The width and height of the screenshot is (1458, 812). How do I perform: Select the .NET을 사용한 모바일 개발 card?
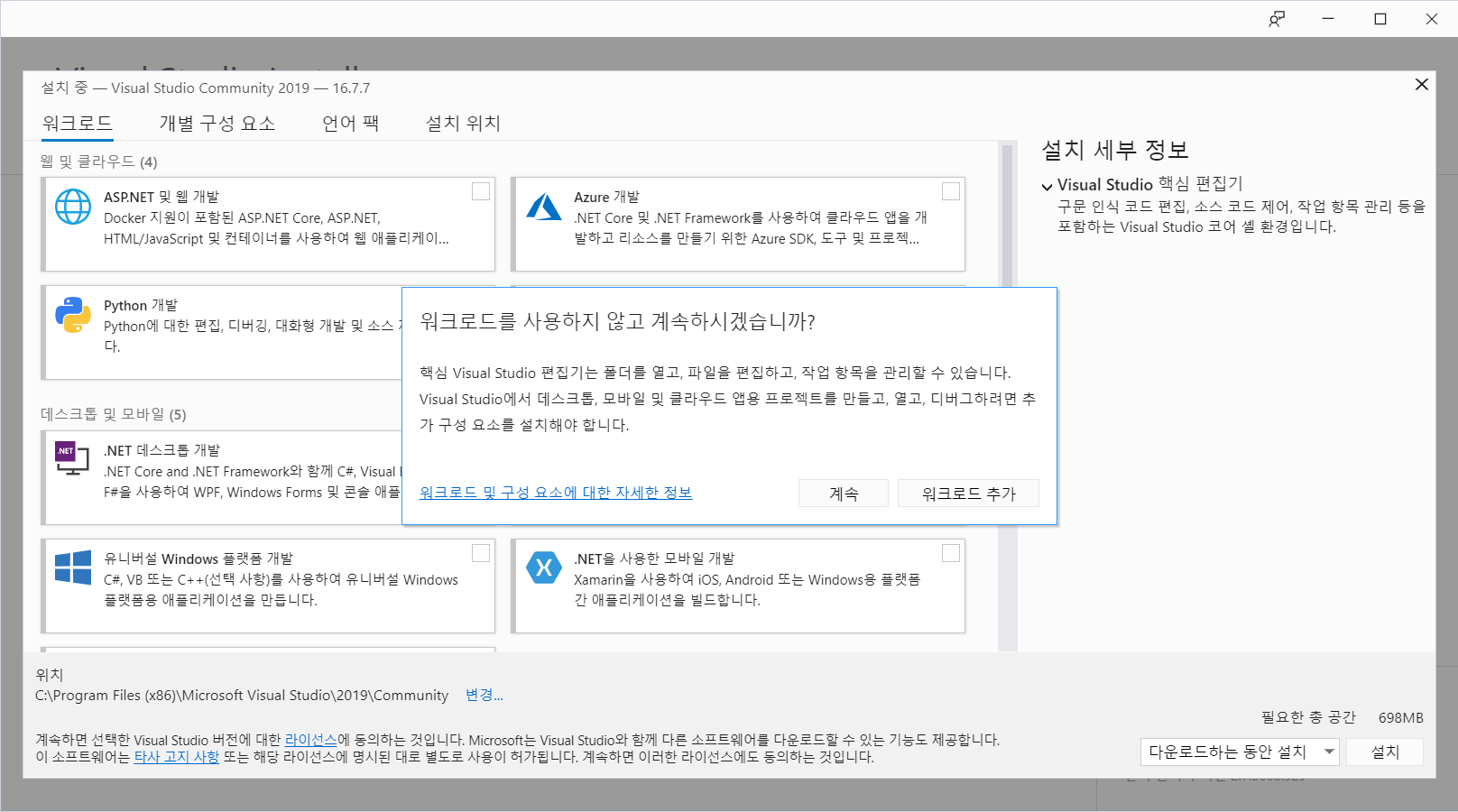[738, 586]
